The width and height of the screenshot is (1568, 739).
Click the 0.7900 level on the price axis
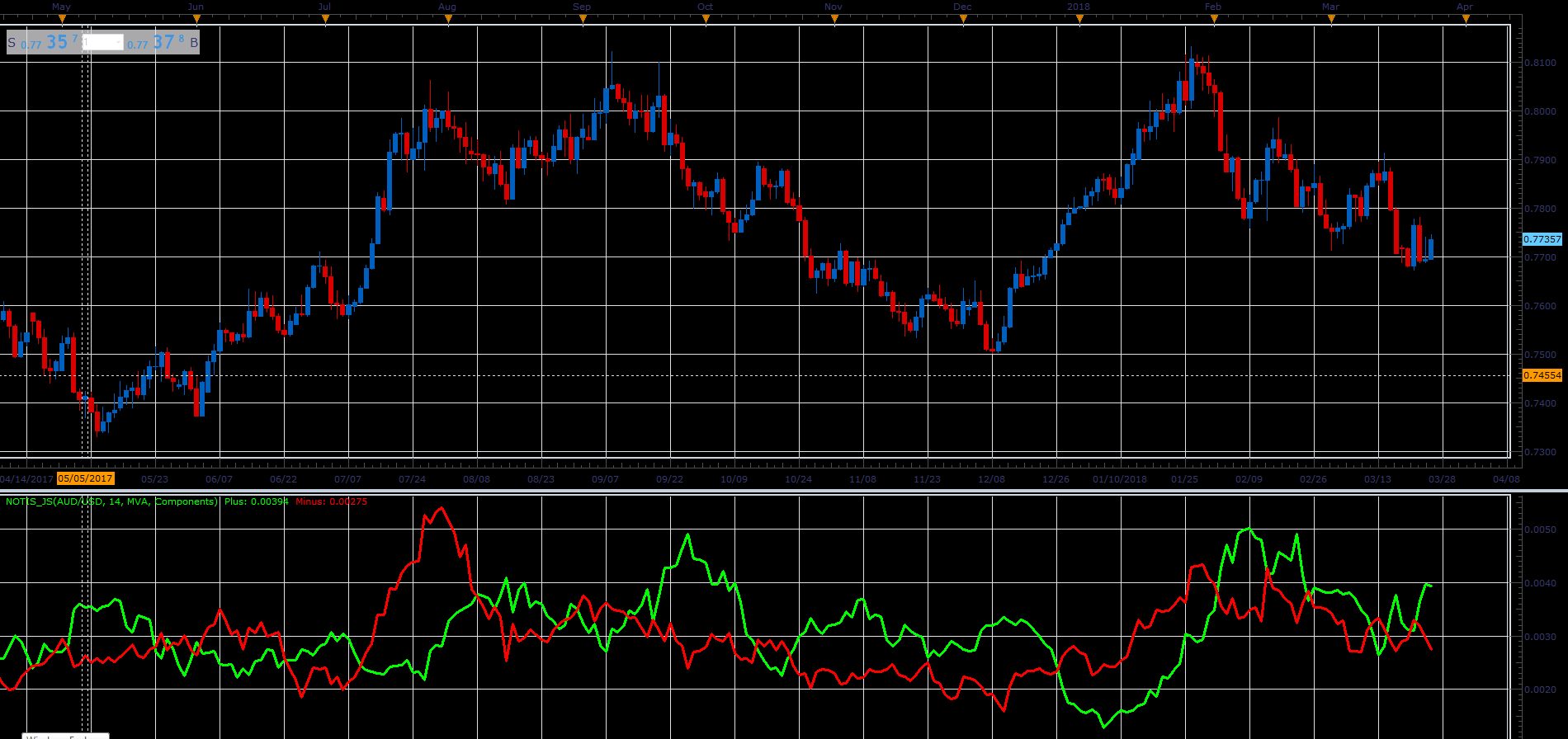(1540, 160)
